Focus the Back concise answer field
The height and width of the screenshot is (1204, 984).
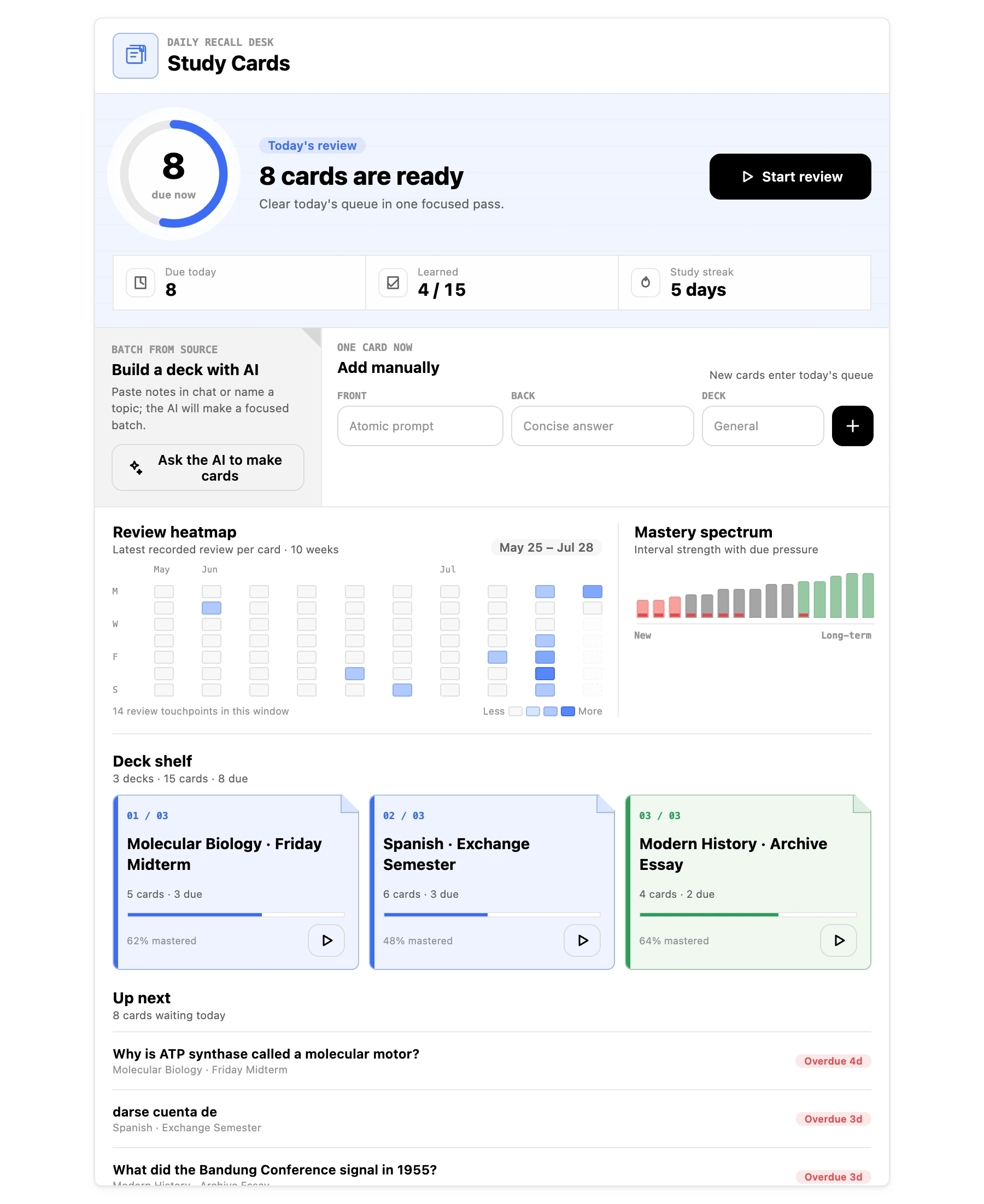pos(602,426)
